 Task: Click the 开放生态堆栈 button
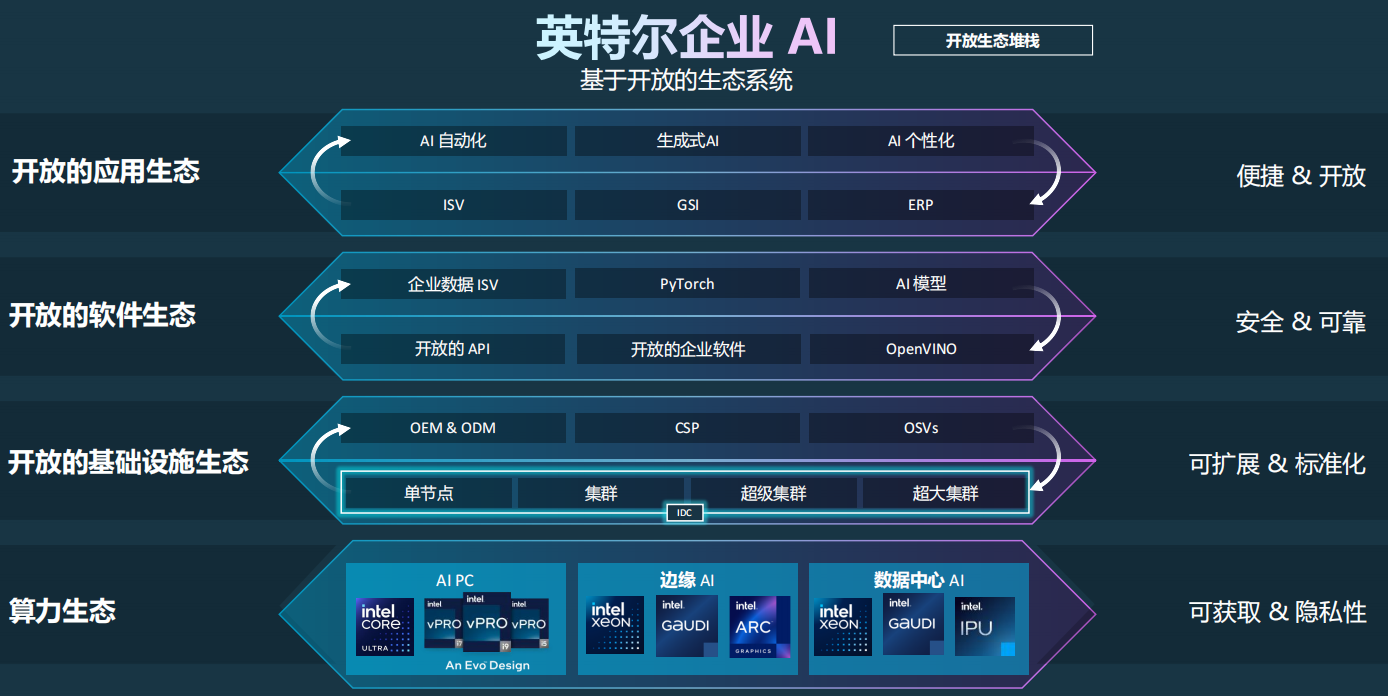pos(993,40)
